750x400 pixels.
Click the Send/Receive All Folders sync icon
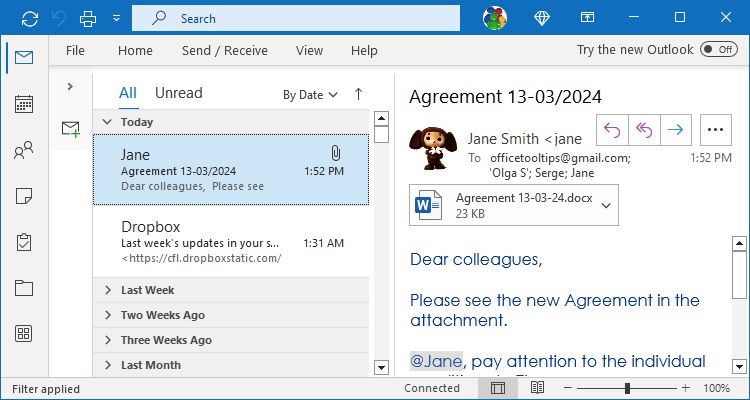point(30,19)
